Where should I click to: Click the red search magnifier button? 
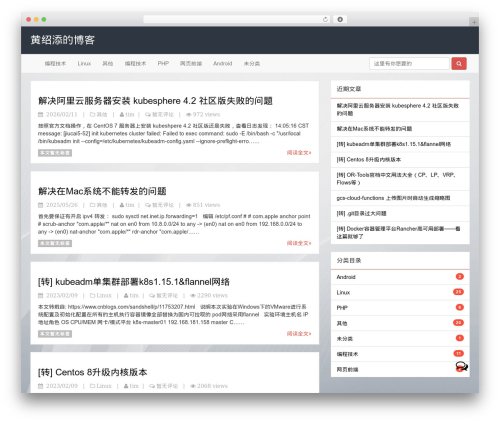[459, 63]
